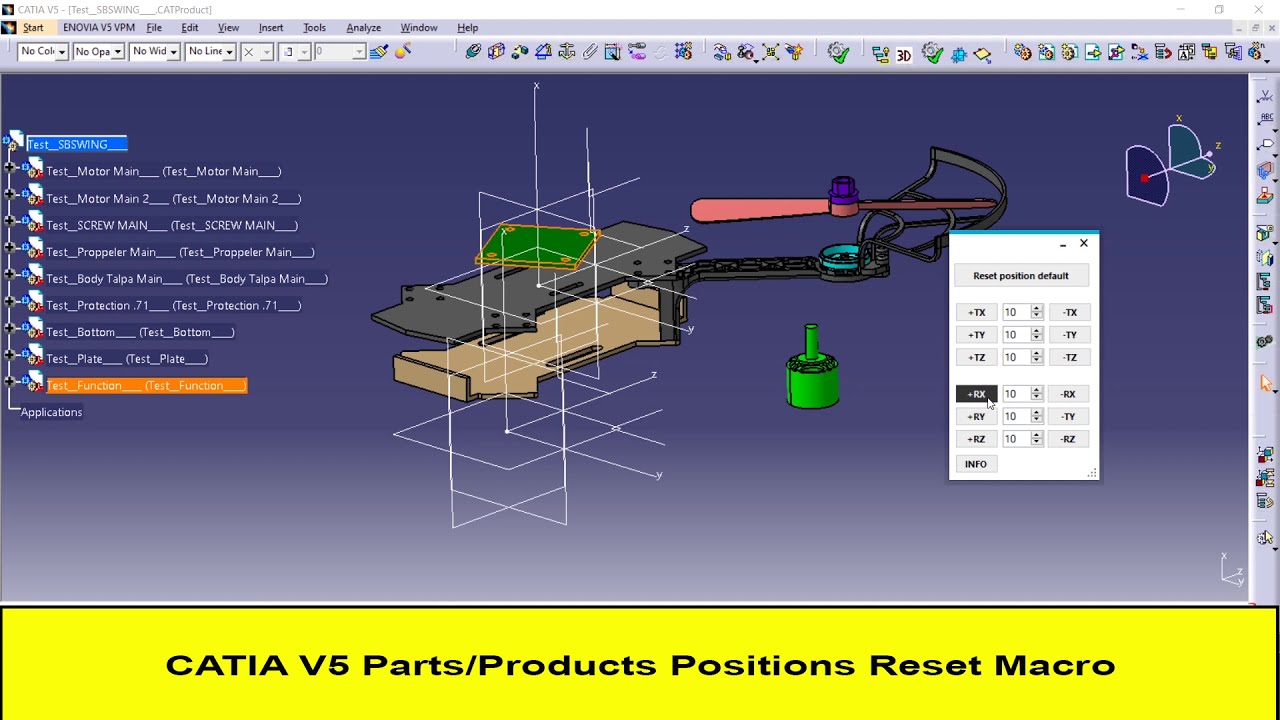Click the paperclip toolbar icon

(589, 52)
